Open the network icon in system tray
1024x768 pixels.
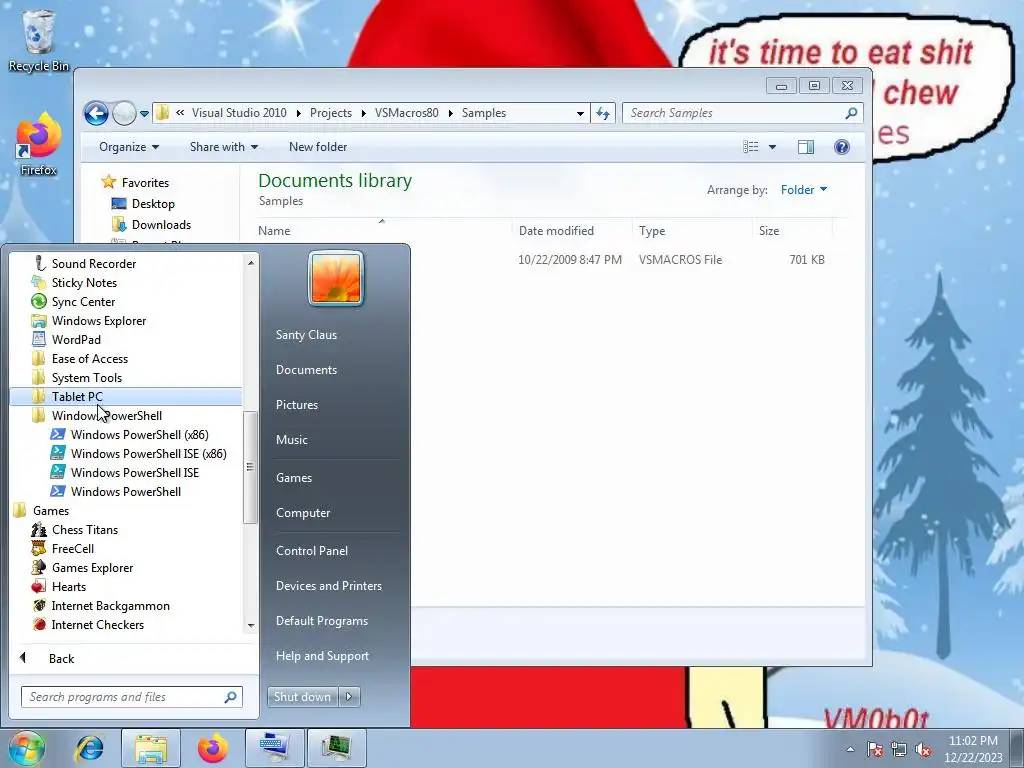click(899, 750)
